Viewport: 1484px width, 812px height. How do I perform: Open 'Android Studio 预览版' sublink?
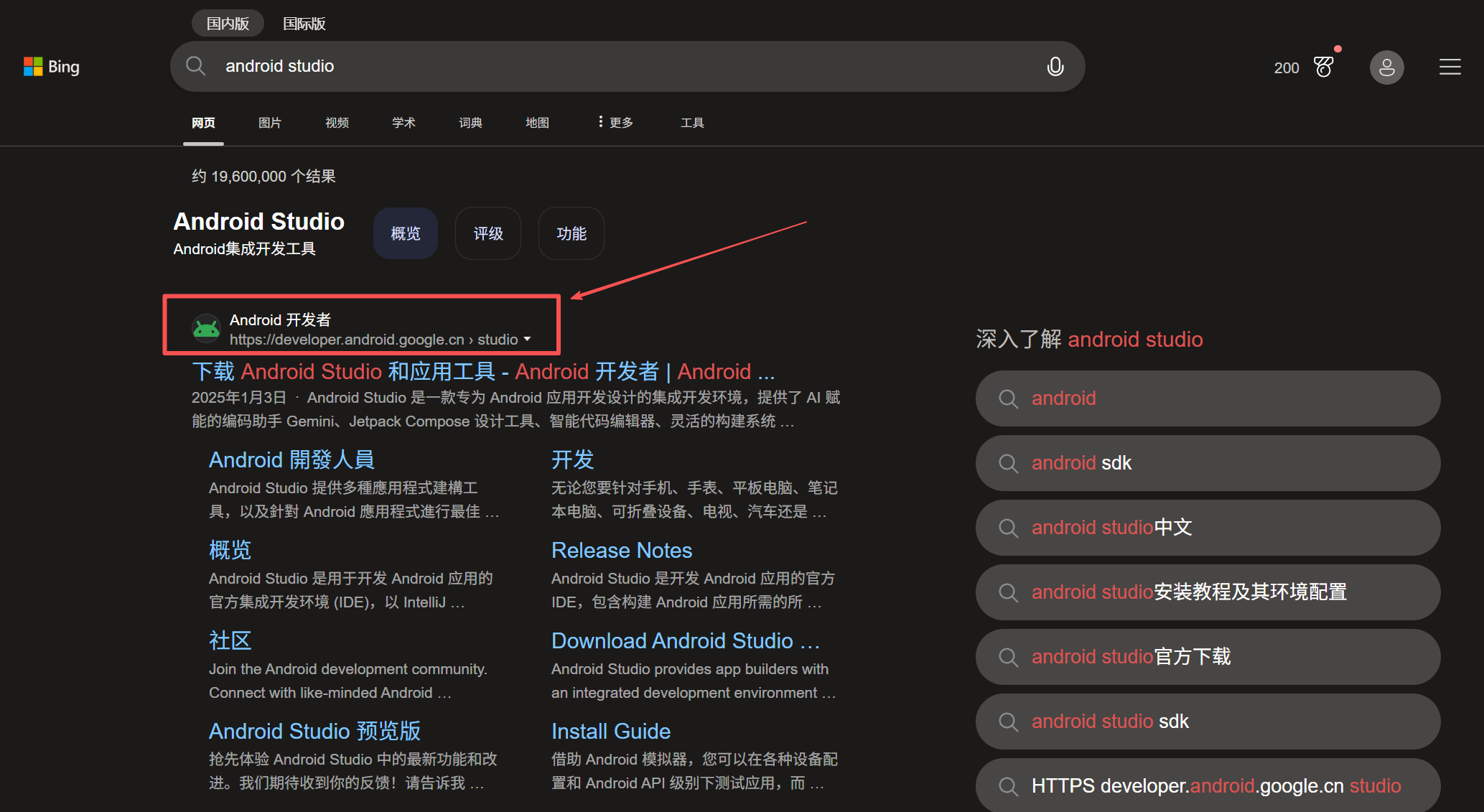click(314, 731)
